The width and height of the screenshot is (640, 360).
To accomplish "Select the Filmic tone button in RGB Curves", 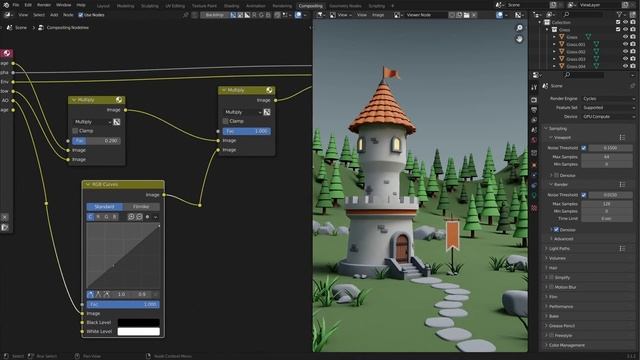I will tap(141, 207).
